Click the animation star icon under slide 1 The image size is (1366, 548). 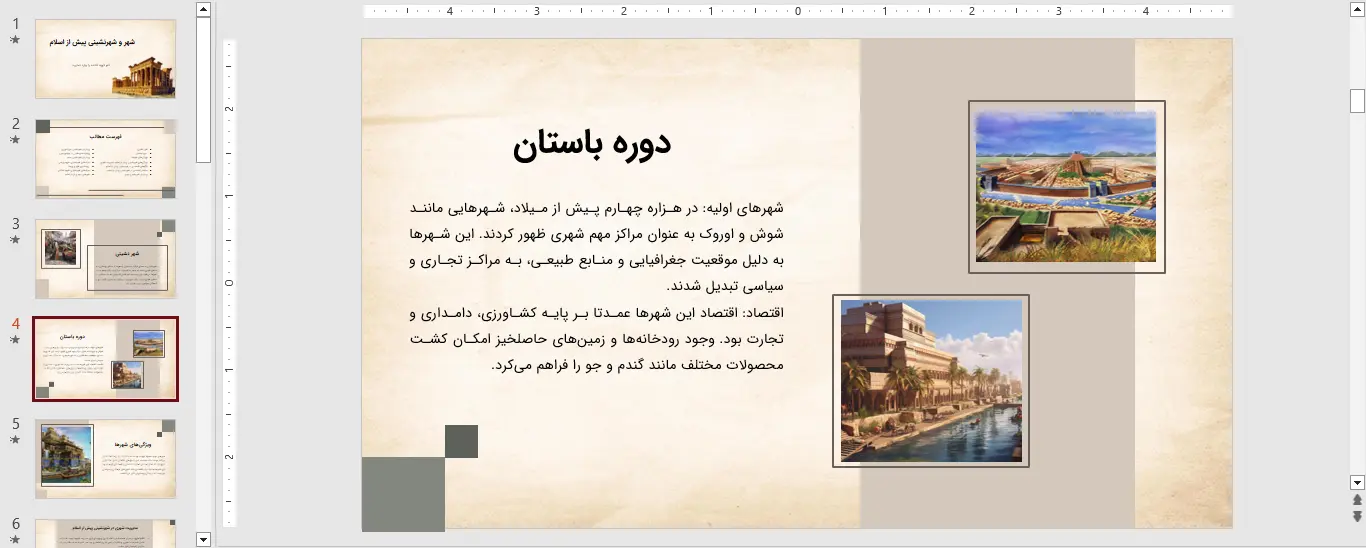click(15, 40)
